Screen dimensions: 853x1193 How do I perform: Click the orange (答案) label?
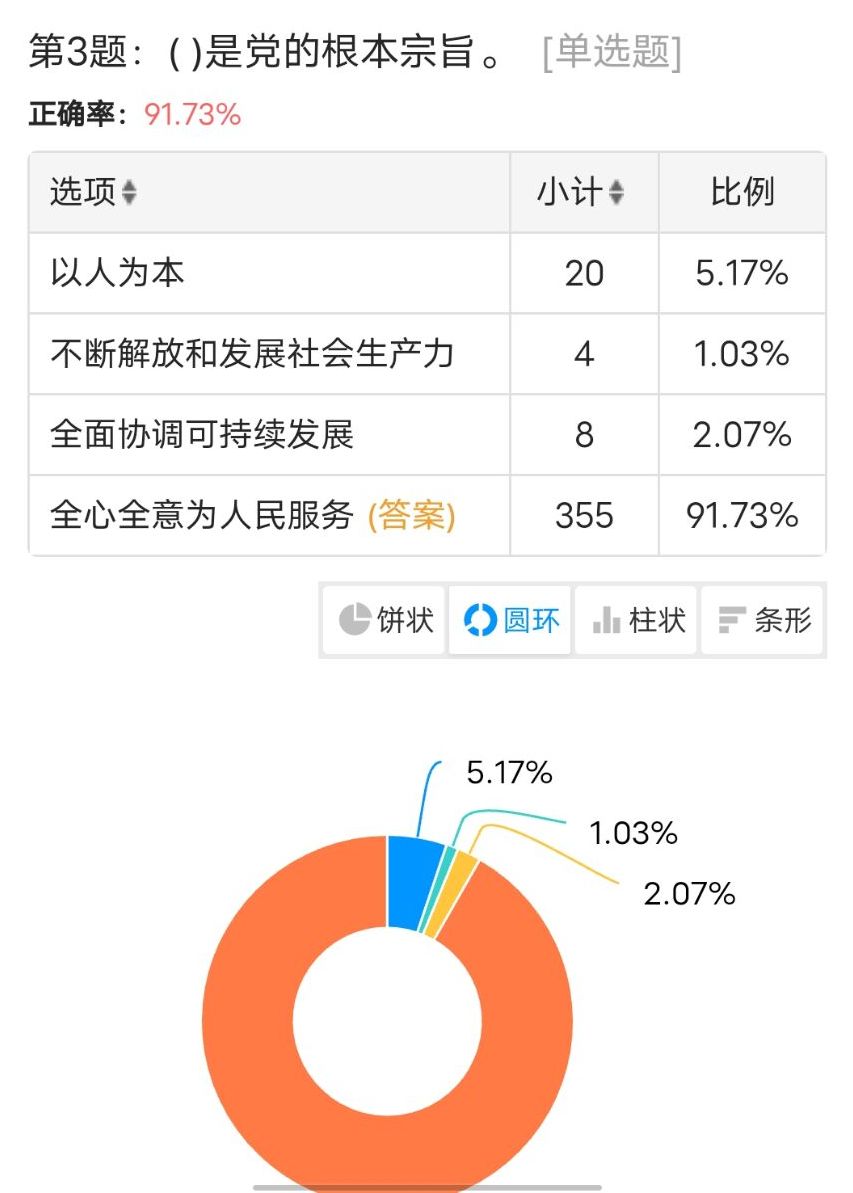tap(411, 515)
